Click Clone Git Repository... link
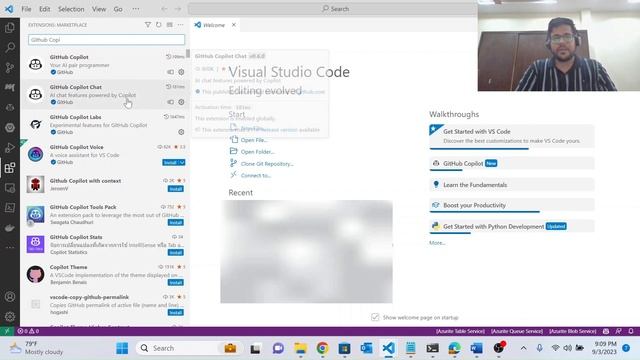This screenshot has height=360, width=640. click(267, 164)
